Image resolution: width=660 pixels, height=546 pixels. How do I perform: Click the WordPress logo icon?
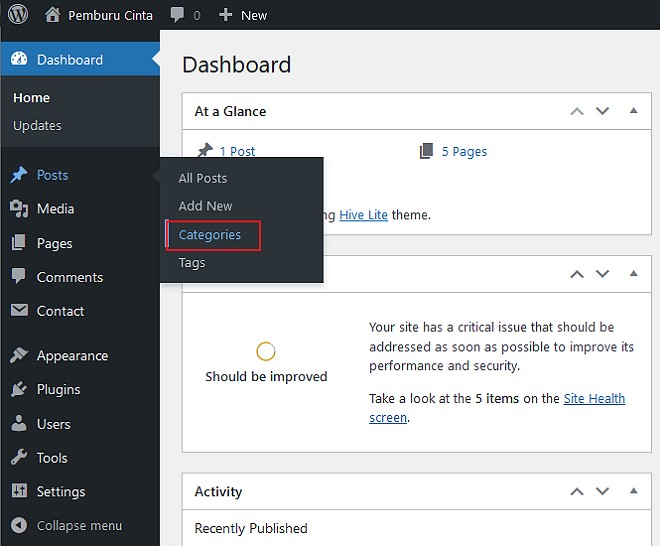(18, 15)
